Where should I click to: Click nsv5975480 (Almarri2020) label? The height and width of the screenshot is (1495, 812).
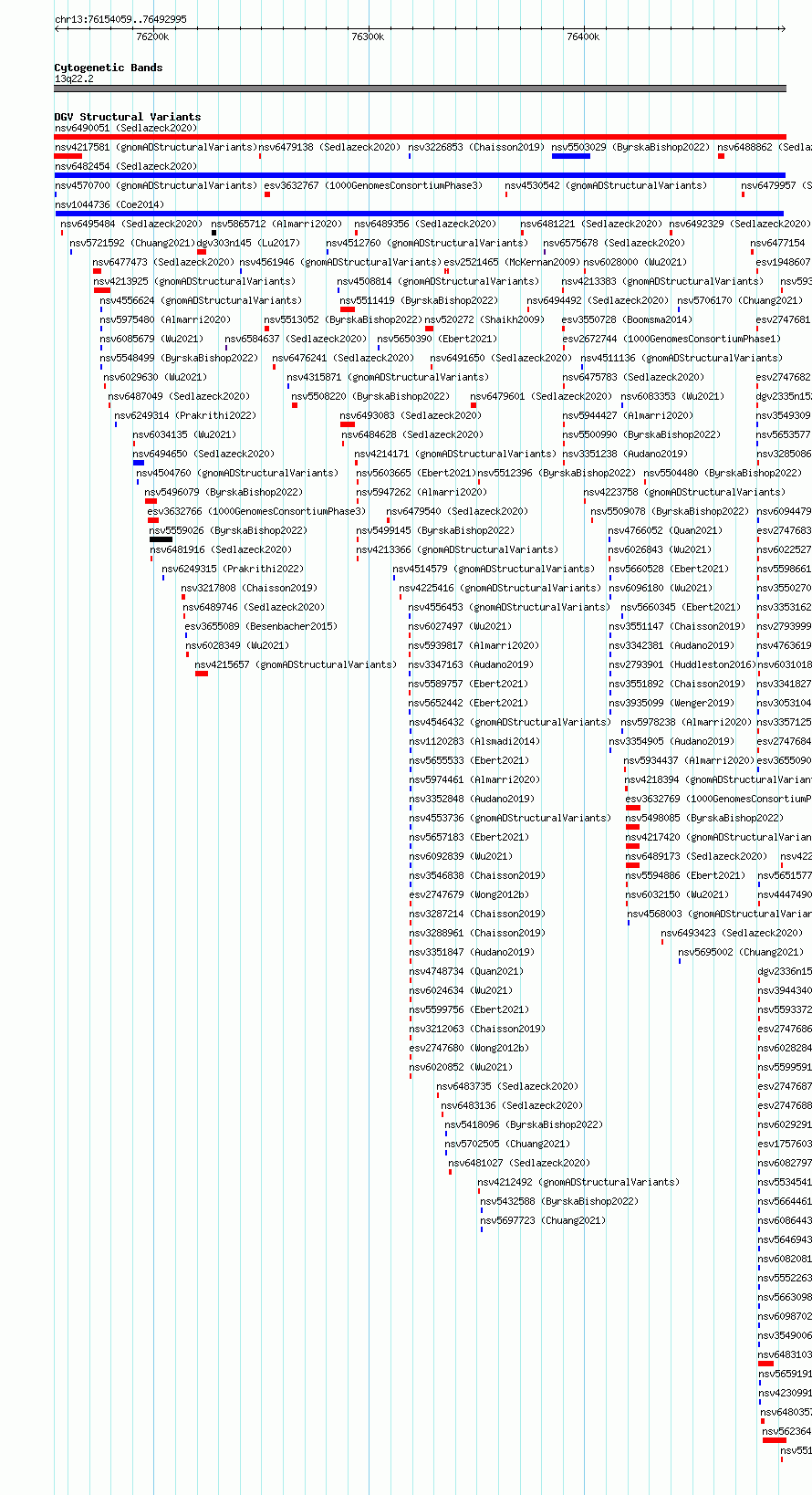[x=166, y=320]
